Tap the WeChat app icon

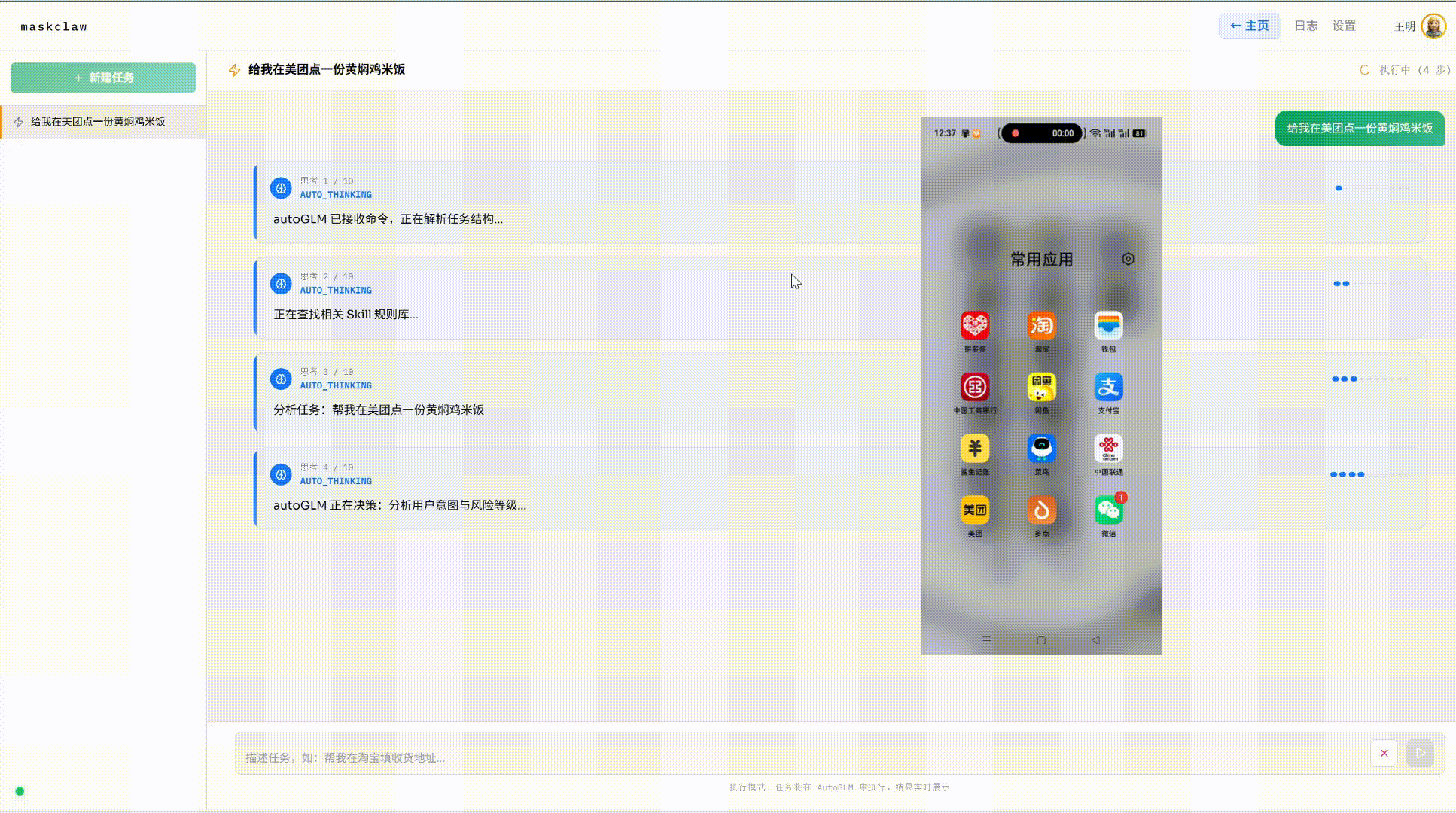click(1108, 510)
